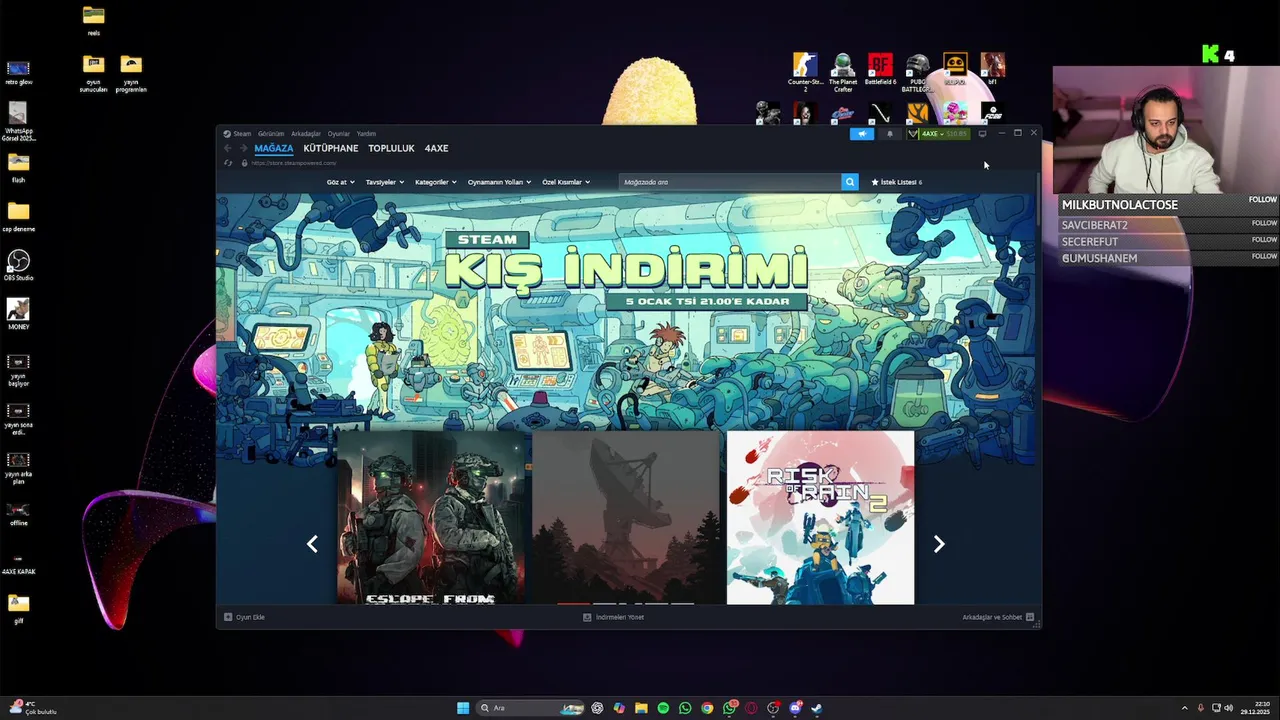Open the cap deneme folder
The image size is (1280, 720).
click(x=18, y=216)
